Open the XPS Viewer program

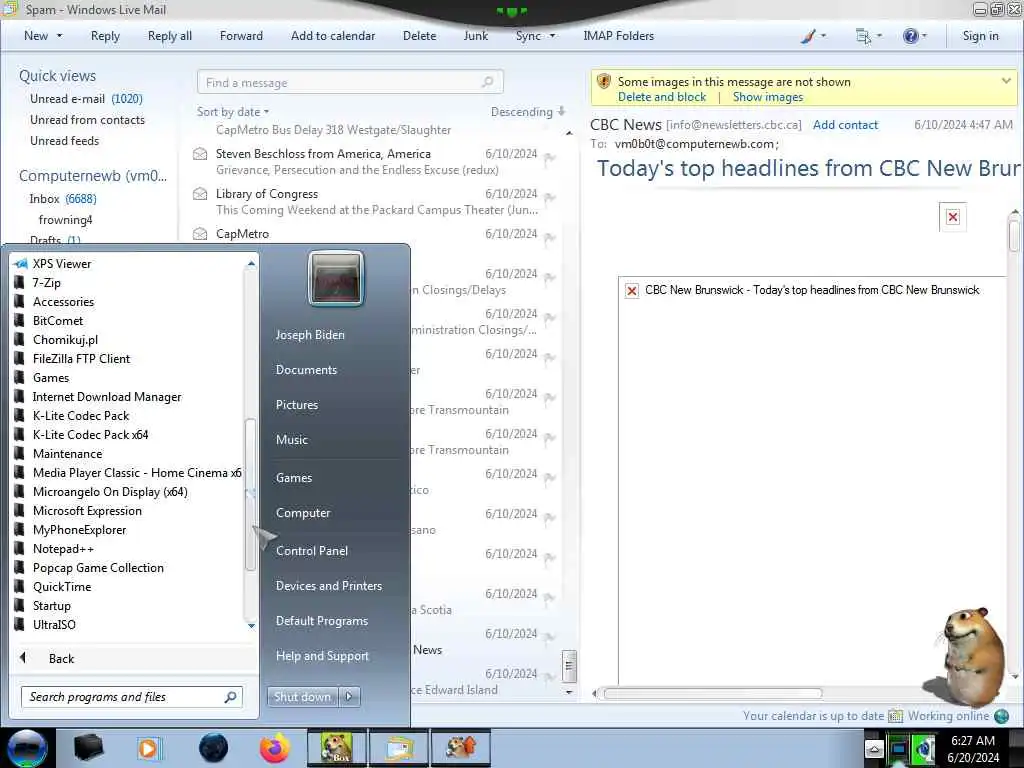pyautogui.click(x=62, y=264)
